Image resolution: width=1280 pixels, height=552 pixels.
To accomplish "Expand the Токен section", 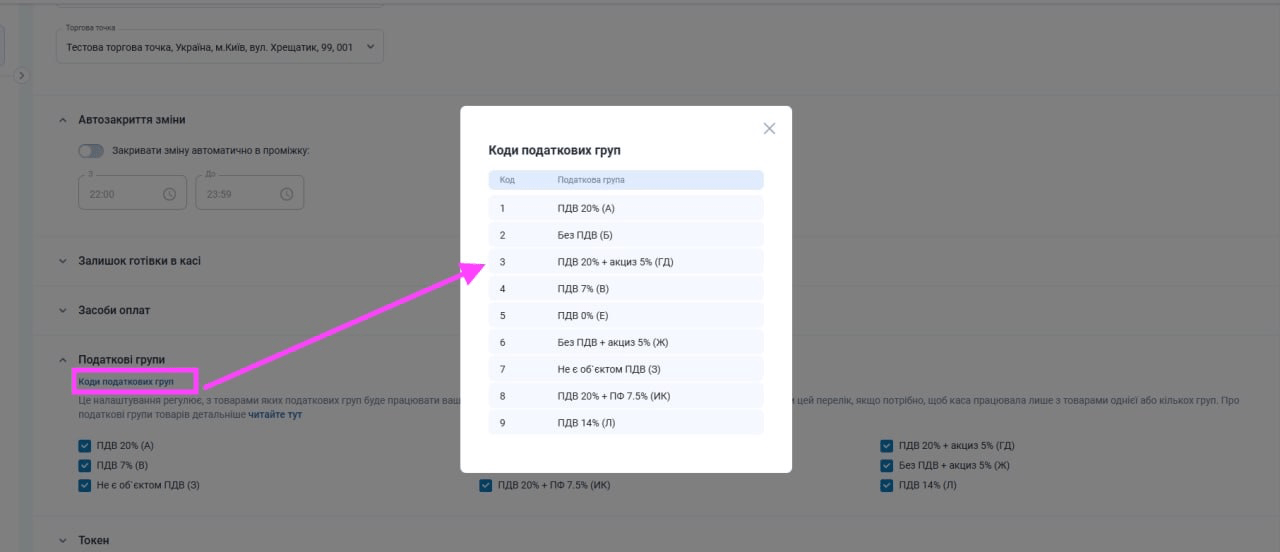I will [63, 541].
